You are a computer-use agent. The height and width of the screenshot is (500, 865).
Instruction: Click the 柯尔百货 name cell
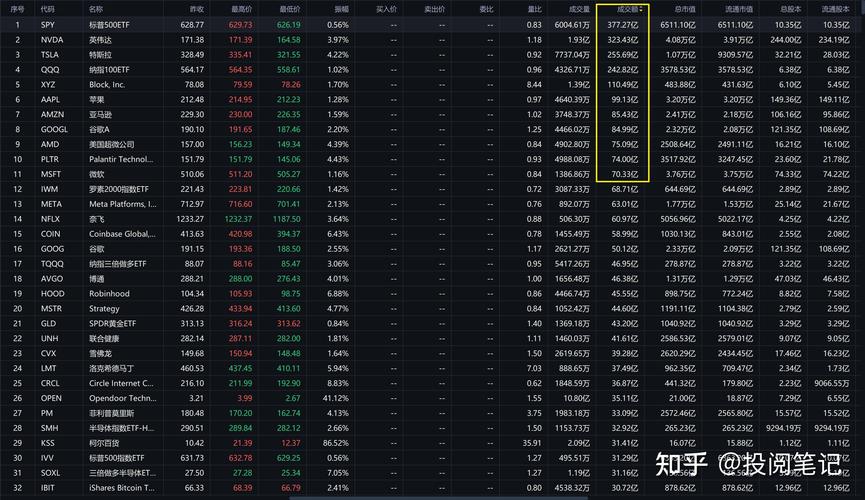(104, 443)
